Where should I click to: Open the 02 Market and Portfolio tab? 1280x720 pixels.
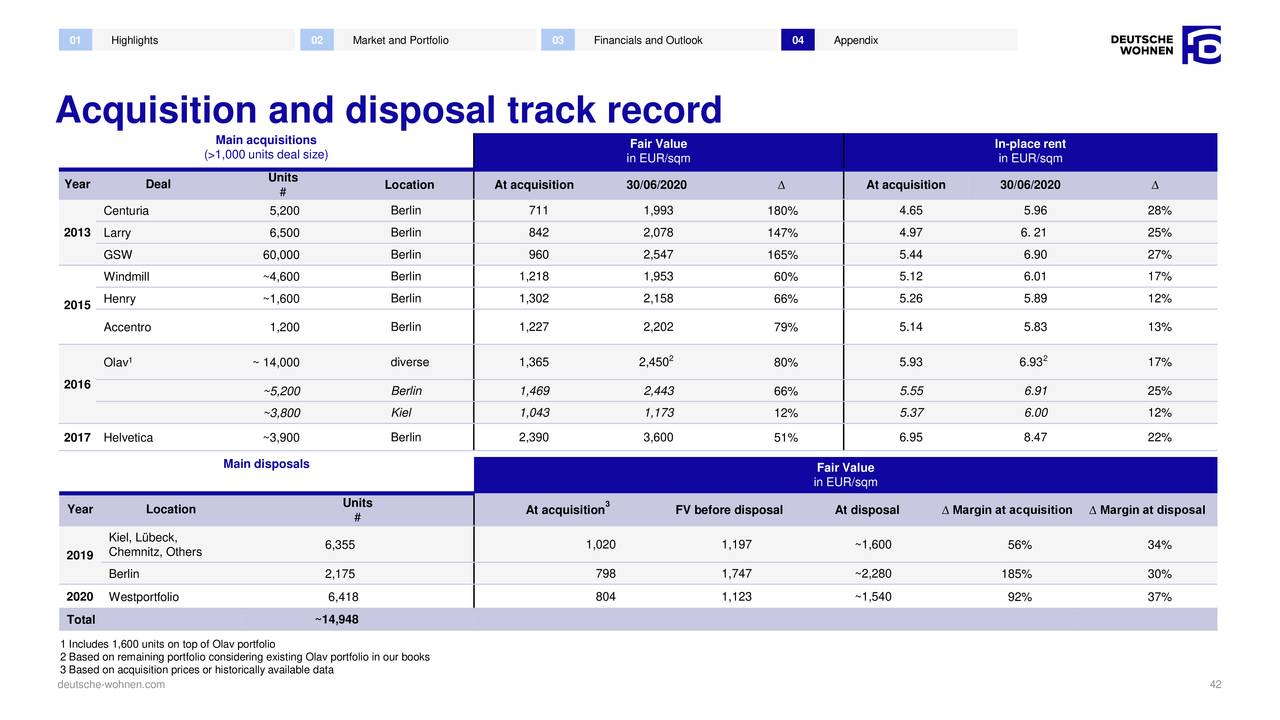(418, 40)
